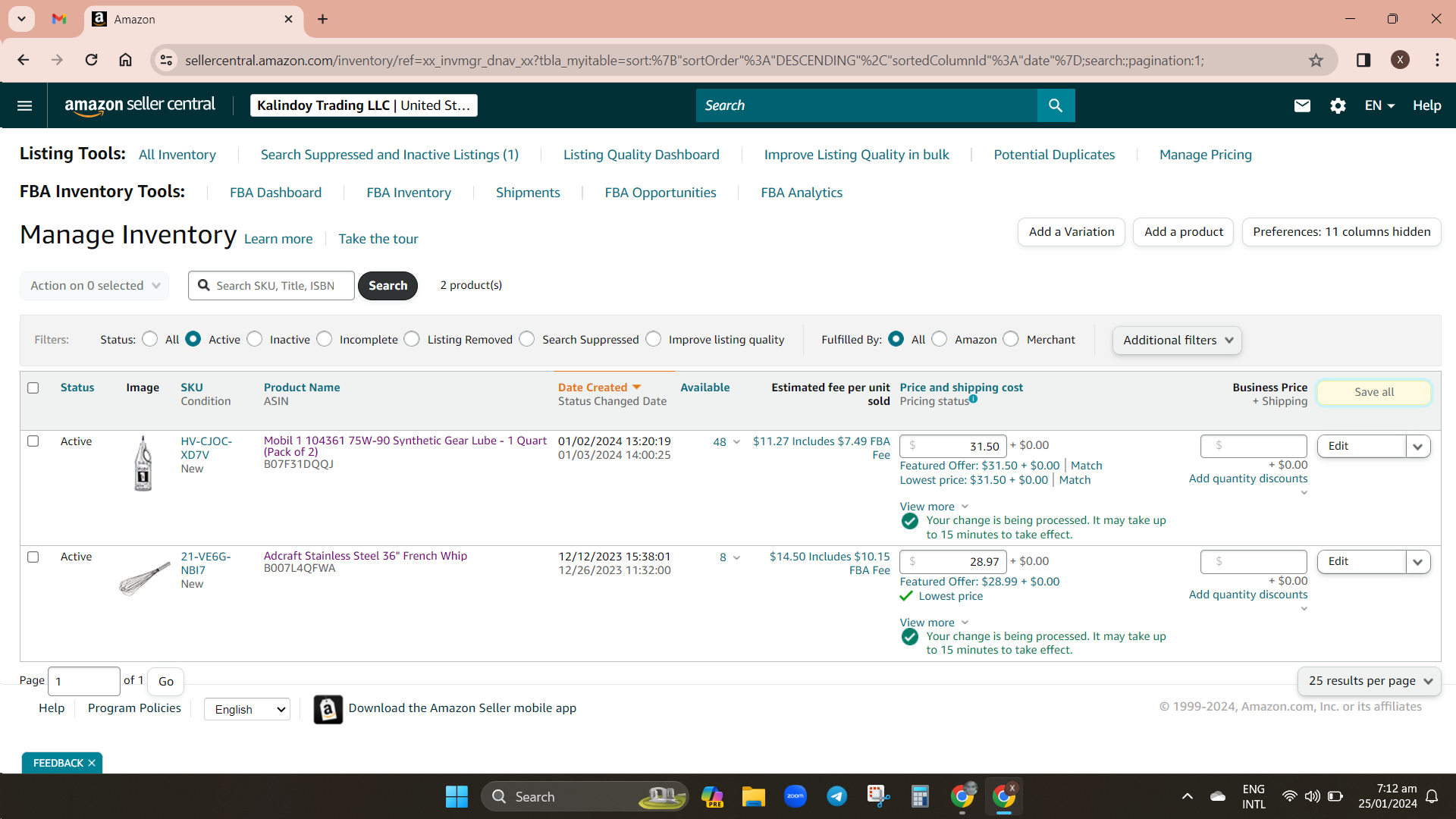Choose Fulfilled By Amazon radio button
1456x819 pixels.
tap(940, 339)
